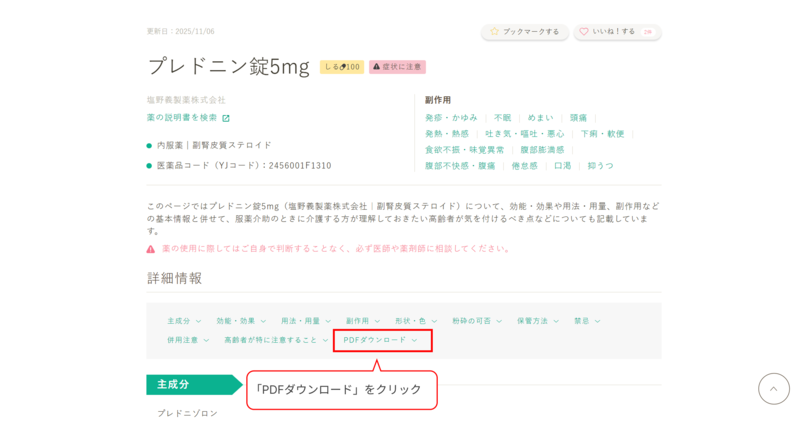Open the 不眠 side effect link

(x=503, y=118)
